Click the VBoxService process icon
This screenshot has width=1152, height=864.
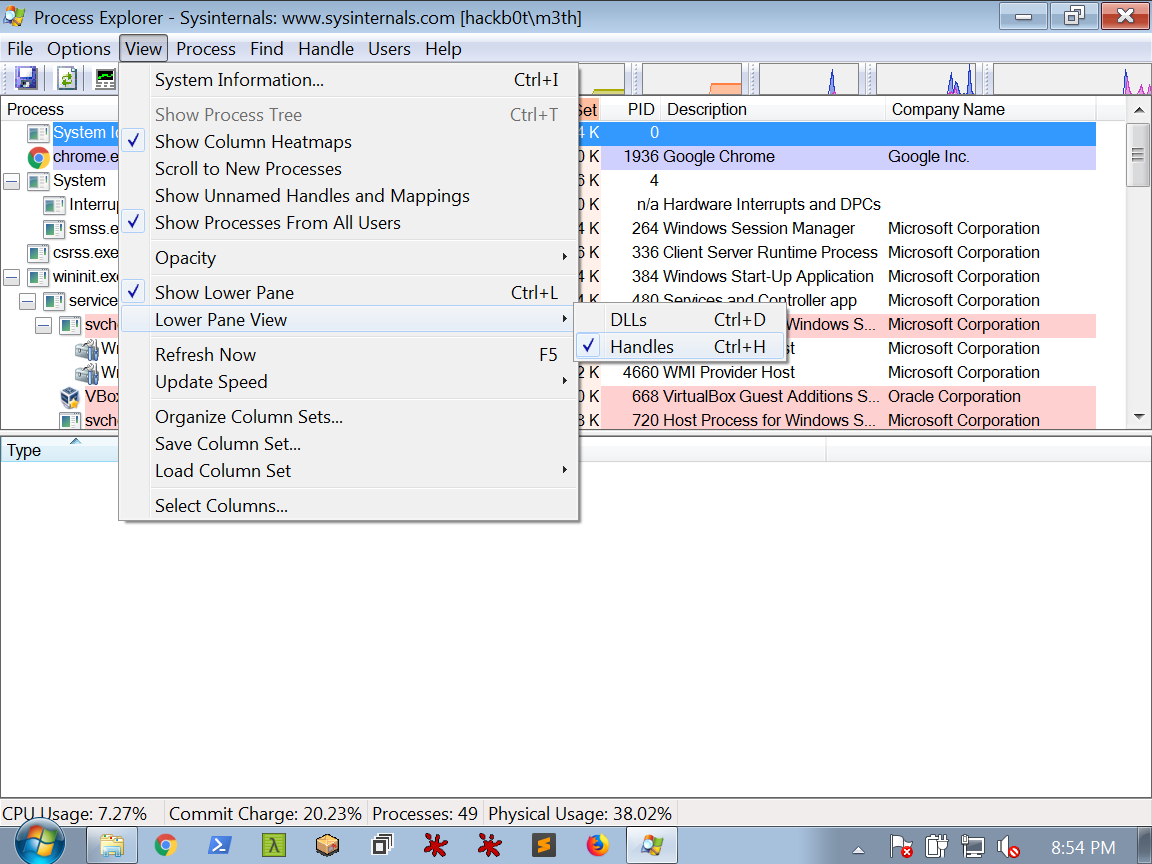pyautogui.click(x=71, y=397)
